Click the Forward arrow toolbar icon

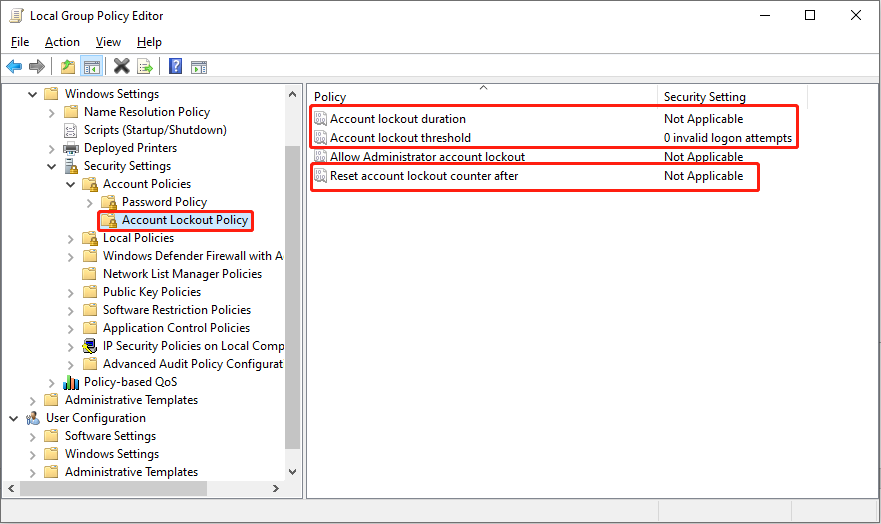point(37,67)
